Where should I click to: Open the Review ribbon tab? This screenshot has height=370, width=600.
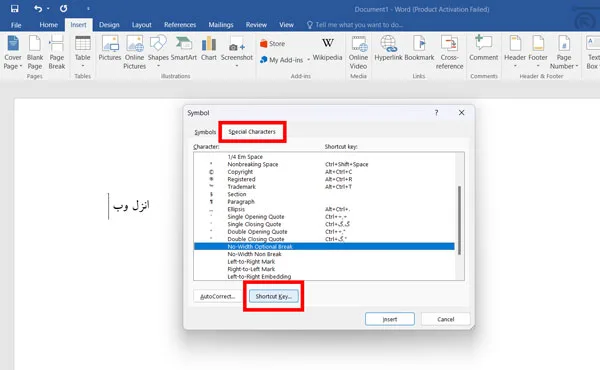(256, 25)
